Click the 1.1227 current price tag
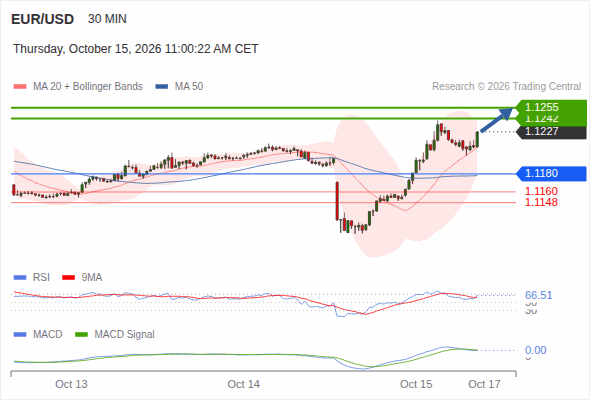590x400 pixels. [x=552, y=131]
